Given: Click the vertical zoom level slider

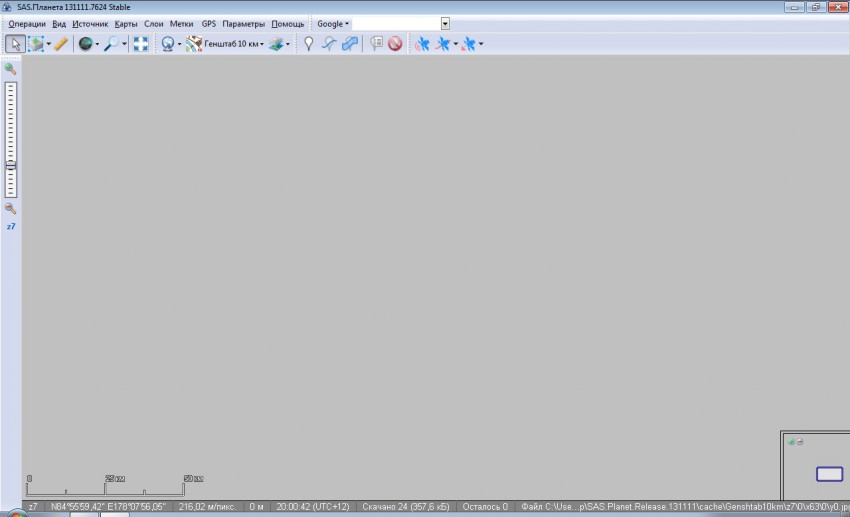Looking at the screenshot, I should coord(10,140).
